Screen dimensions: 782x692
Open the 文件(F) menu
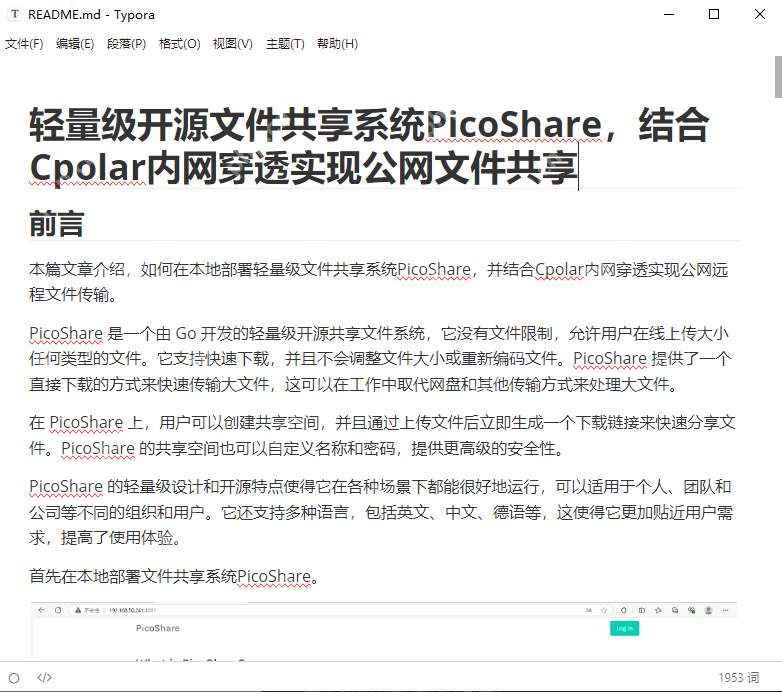point(24,44)
